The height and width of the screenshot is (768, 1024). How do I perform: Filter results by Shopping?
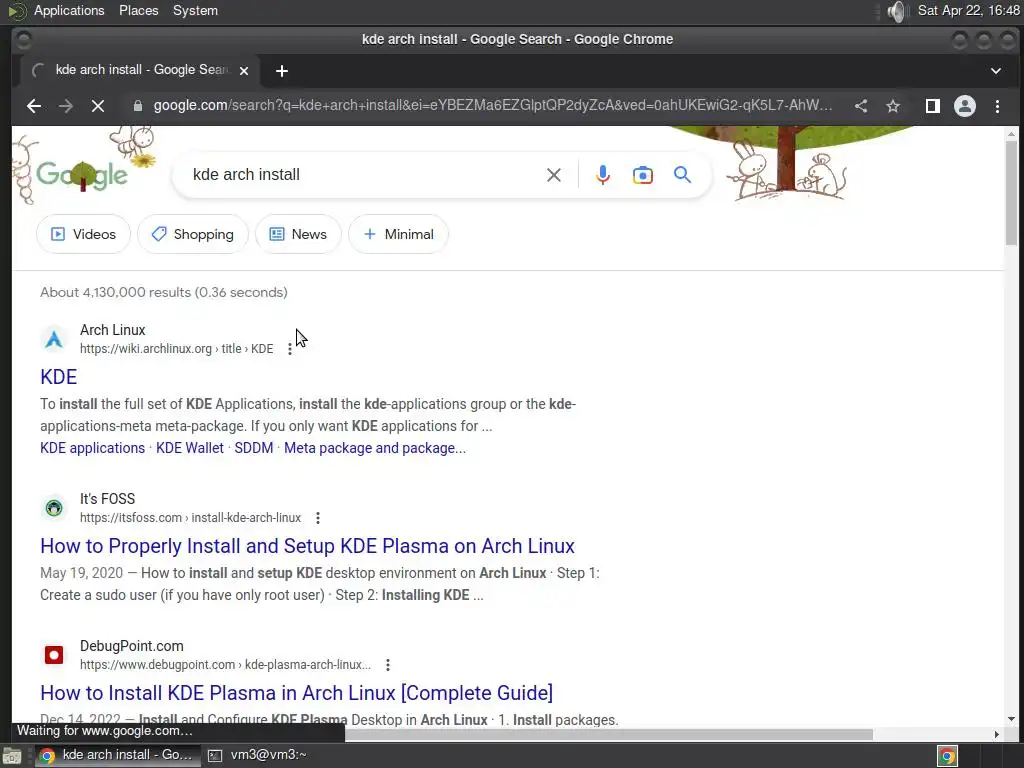tap(193, 234)
